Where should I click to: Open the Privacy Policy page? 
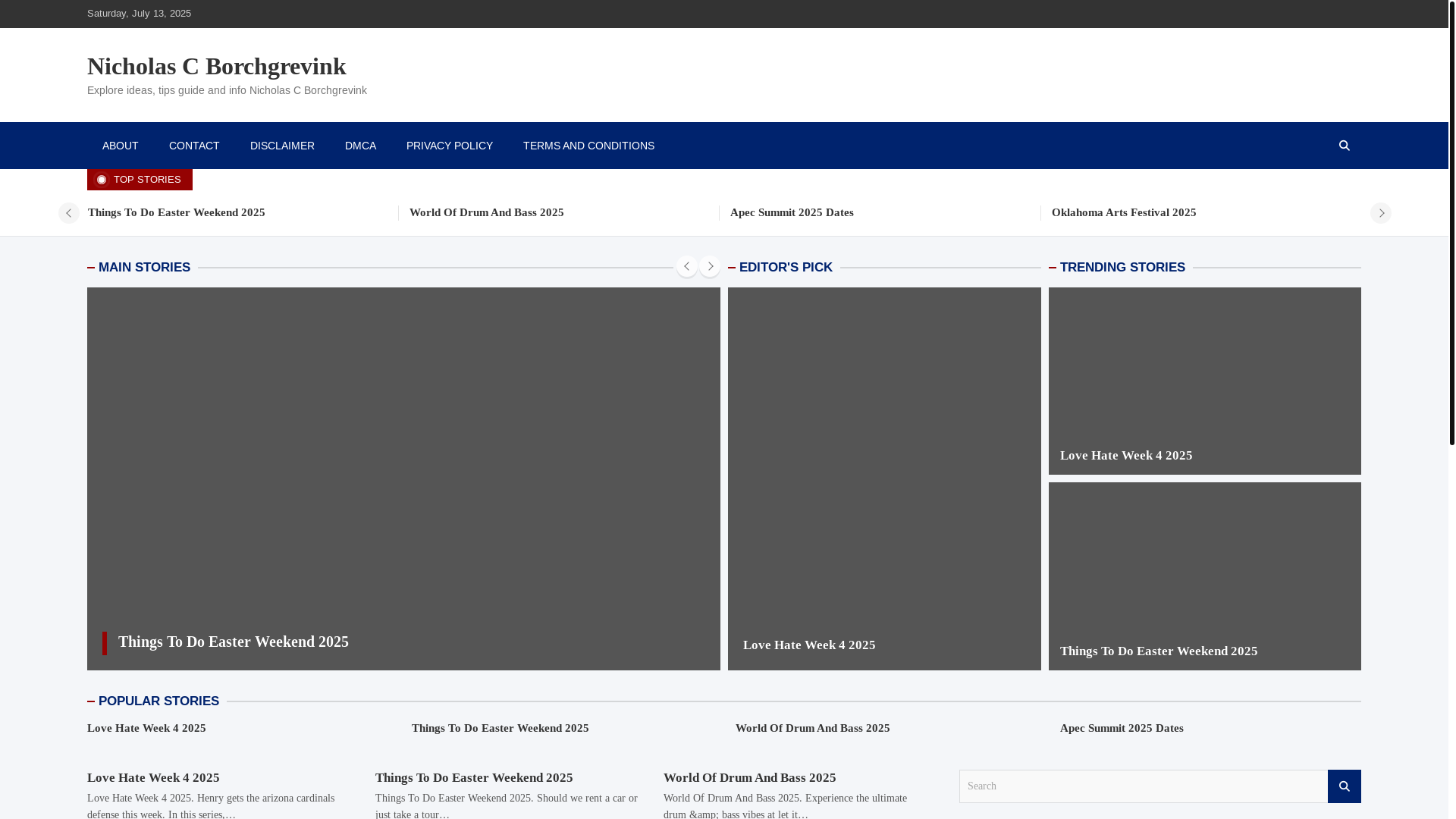tap(450, 146)
